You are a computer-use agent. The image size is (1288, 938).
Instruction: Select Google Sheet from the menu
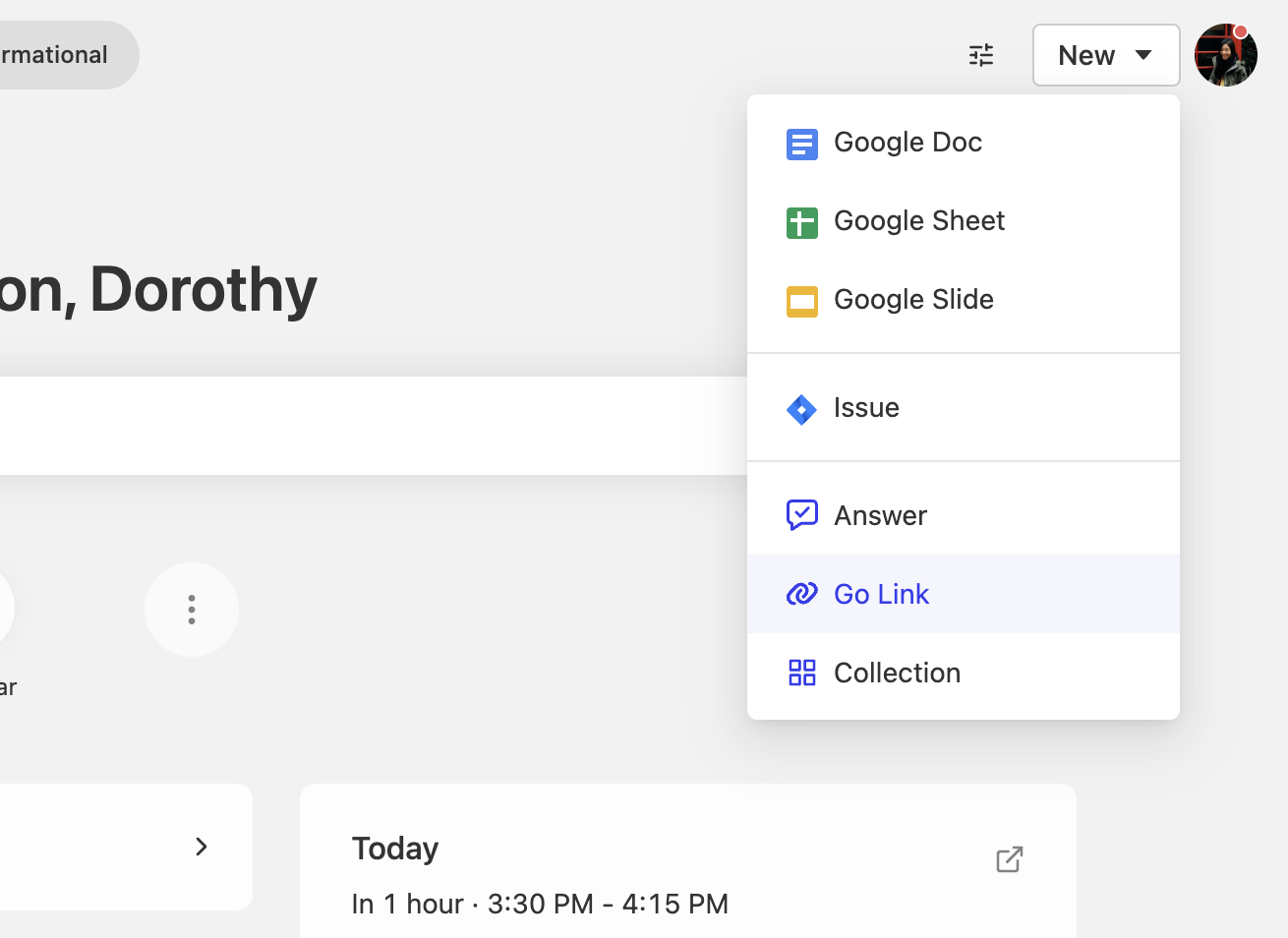pyautogui.click(x=918, y=221)
